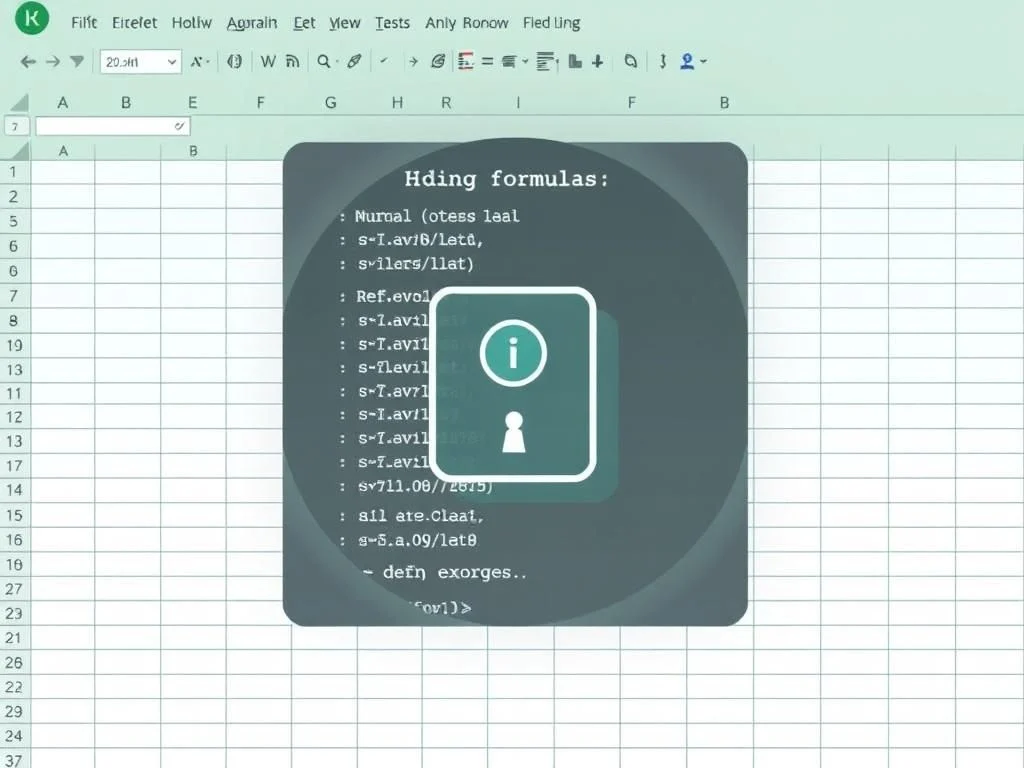Viewport: 1024px width, 768px height.
Task: Open the Tests menu
Action: pos(392,23)
